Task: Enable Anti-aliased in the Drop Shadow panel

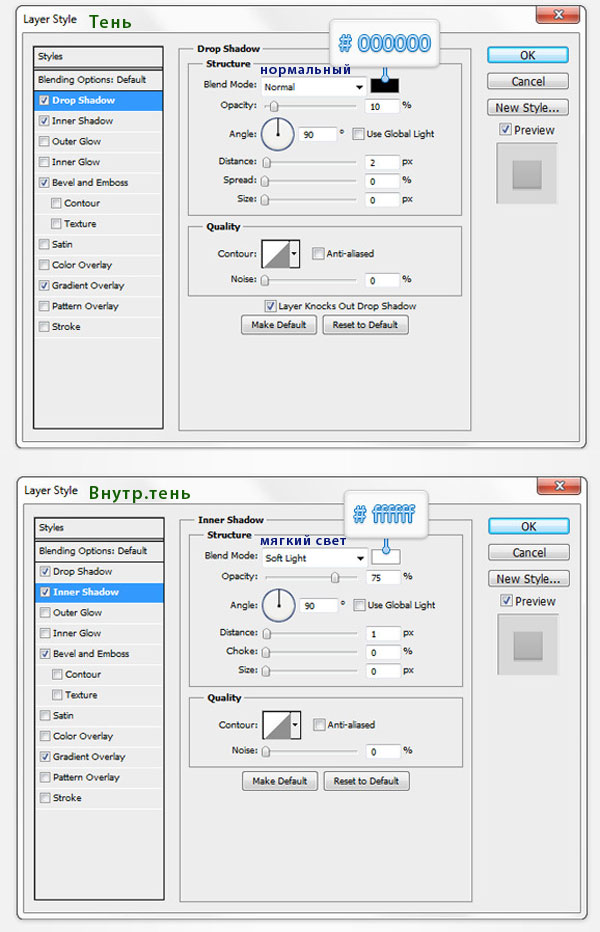Action: (318, 254)
